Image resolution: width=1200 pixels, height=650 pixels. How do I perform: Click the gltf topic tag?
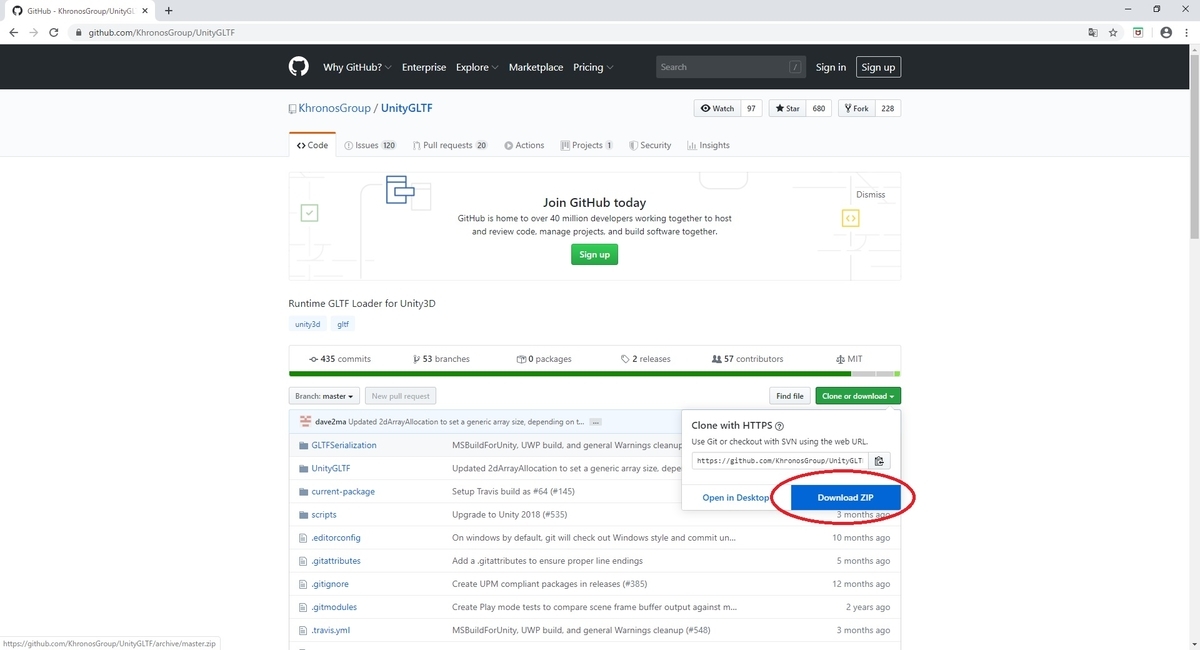coord(343,325)
